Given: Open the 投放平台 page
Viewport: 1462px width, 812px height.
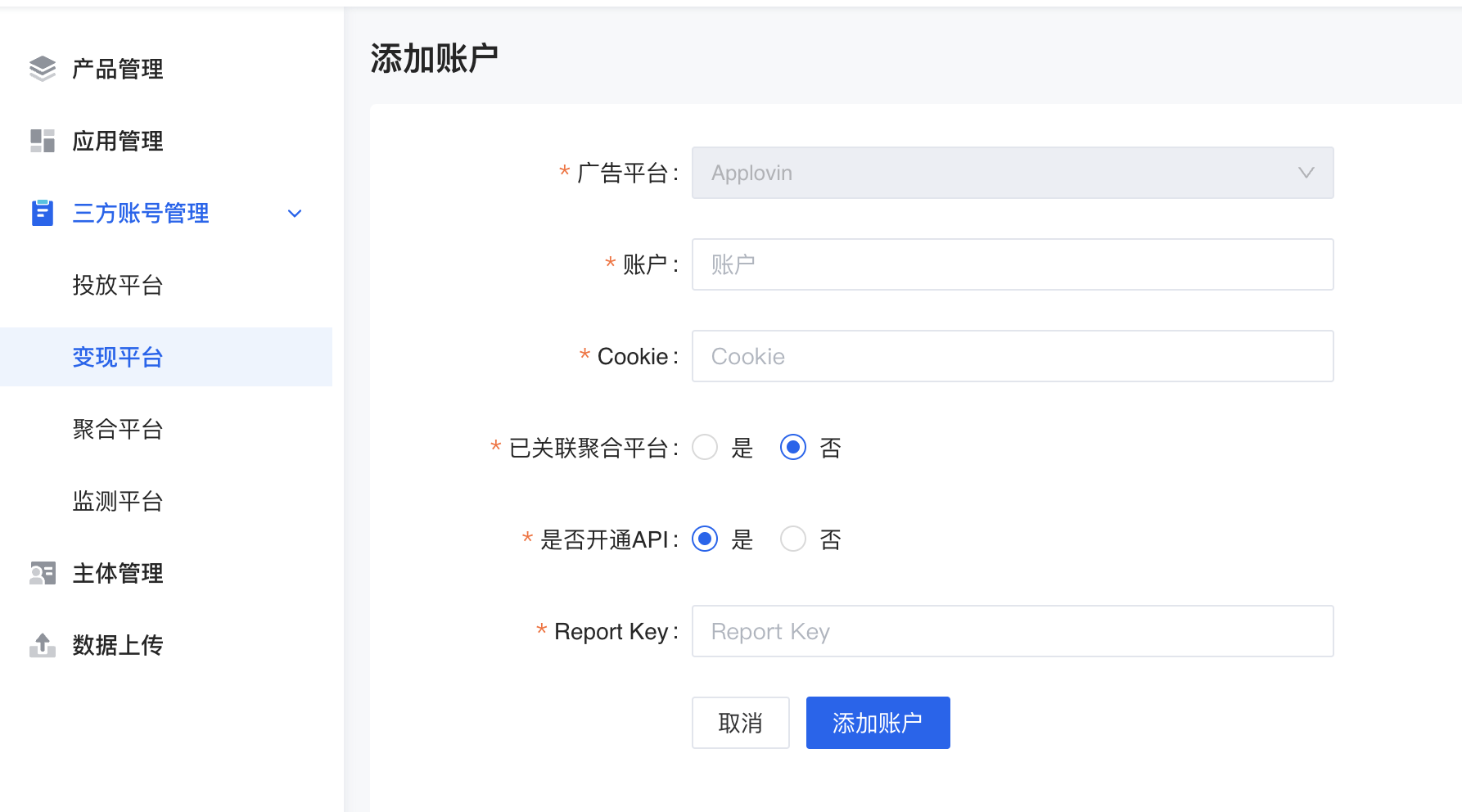Looking at the screenshot, I should 119,285.
